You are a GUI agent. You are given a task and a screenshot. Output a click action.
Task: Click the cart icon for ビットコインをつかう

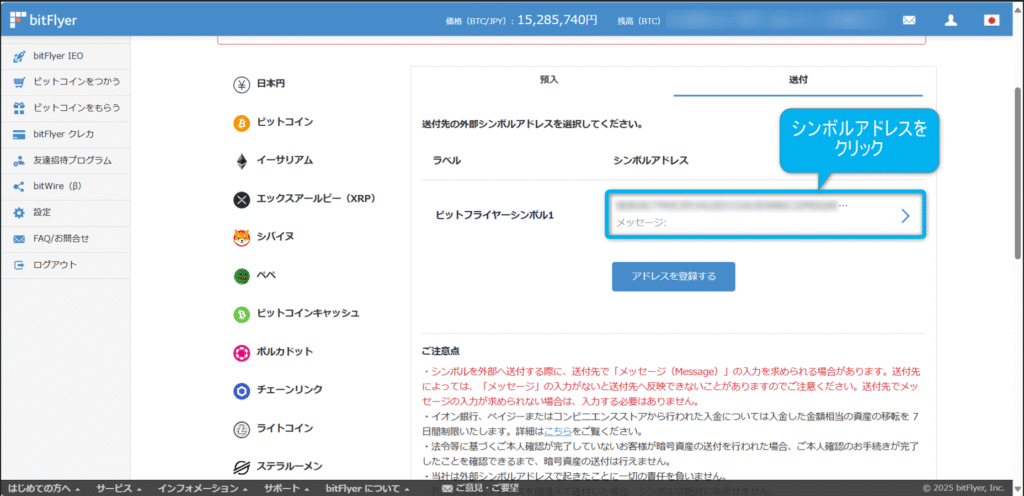19,82
